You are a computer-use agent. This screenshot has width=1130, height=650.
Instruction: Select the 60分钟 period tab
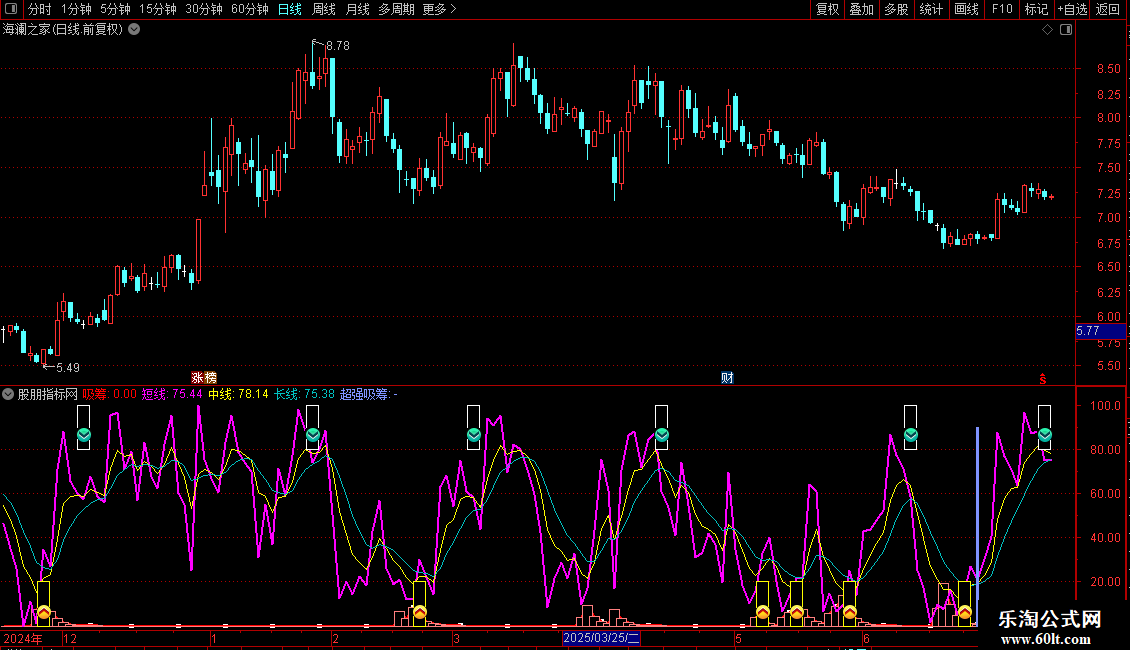(249, 9)
